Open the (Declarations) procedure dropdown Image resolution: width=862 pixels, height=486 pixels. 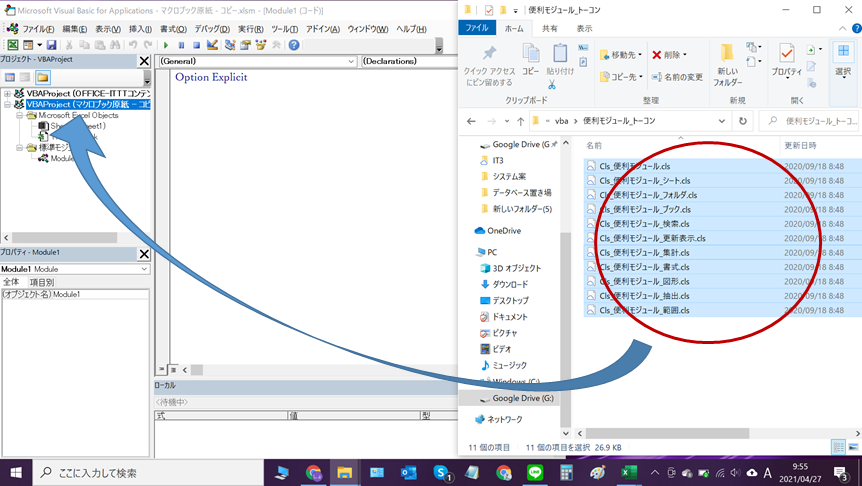[409, 62]
